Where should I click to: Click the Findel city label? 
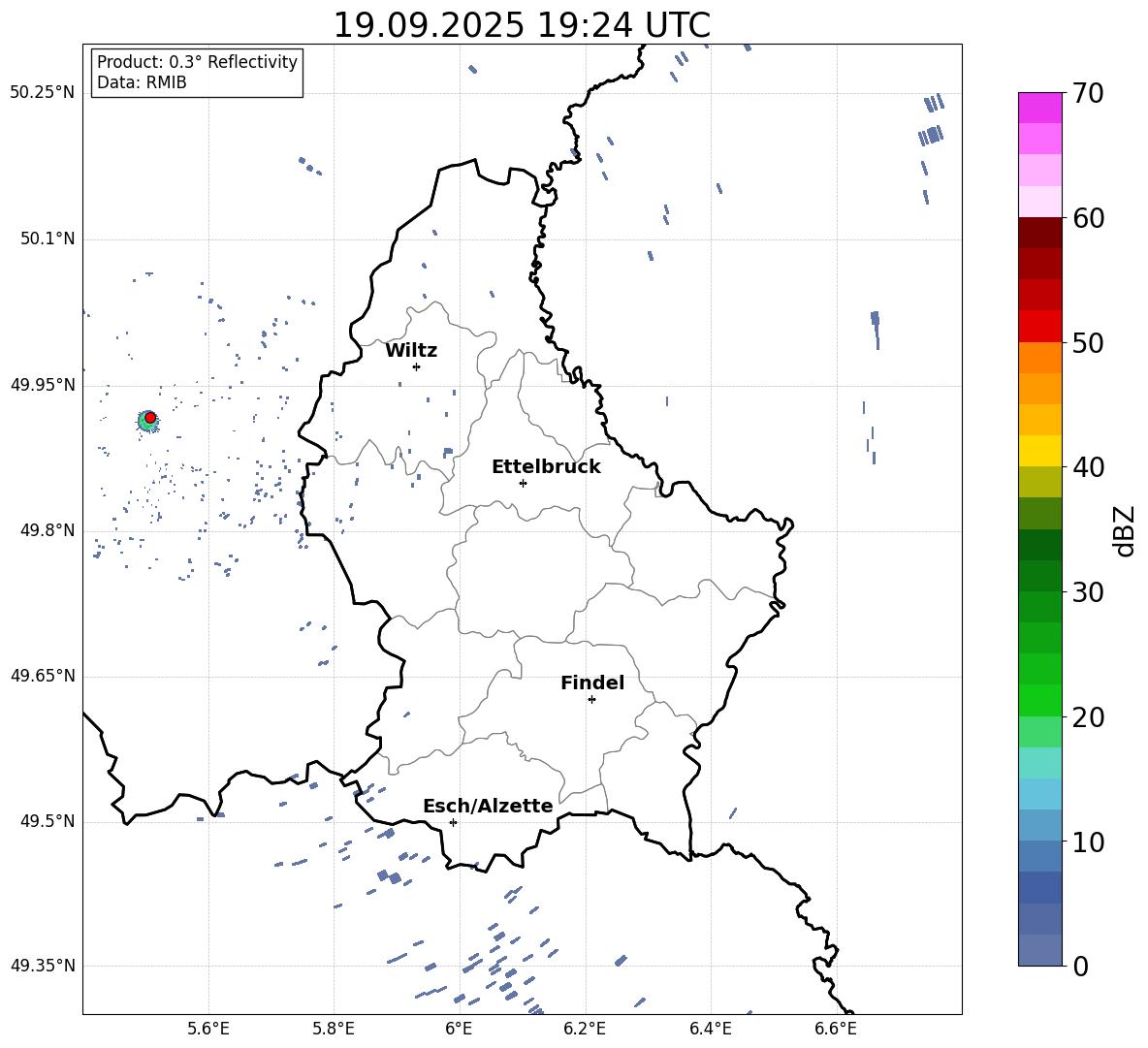[x=592, y=683]
